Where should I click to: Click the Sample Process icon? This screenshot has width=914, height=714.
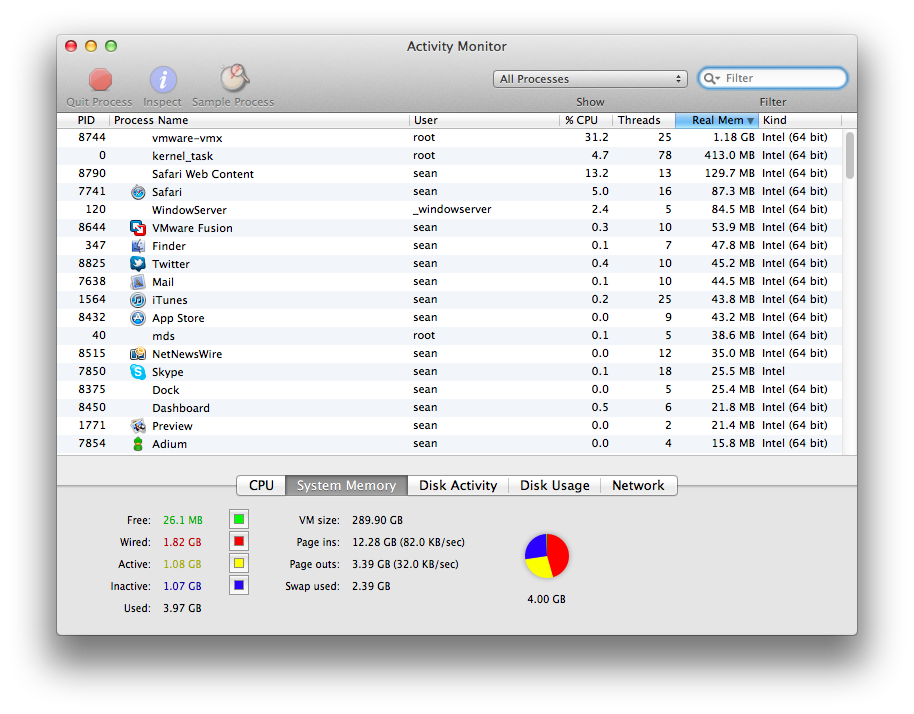(234, 78)
